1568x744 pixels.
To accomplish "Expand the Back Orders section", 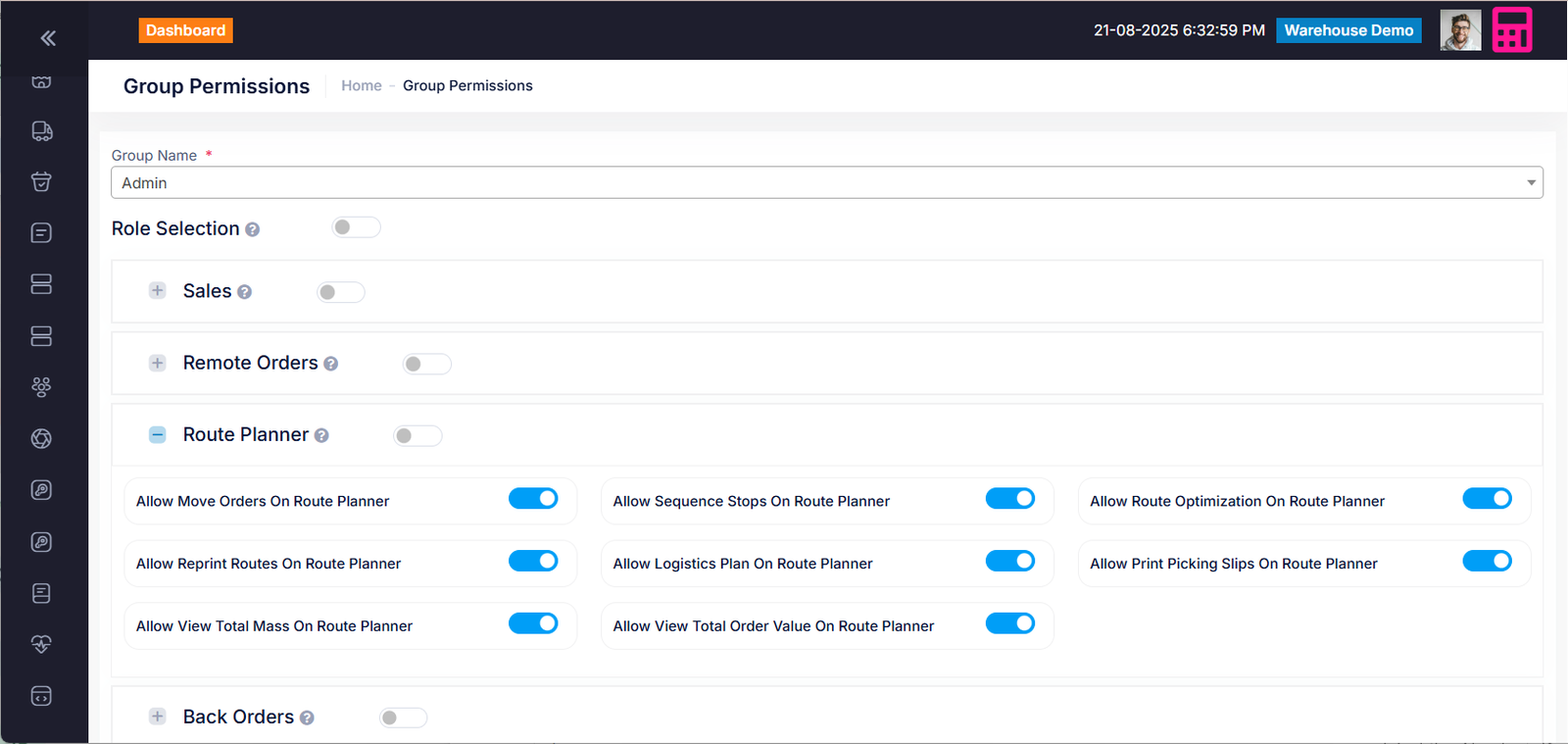I will (158, 717).
